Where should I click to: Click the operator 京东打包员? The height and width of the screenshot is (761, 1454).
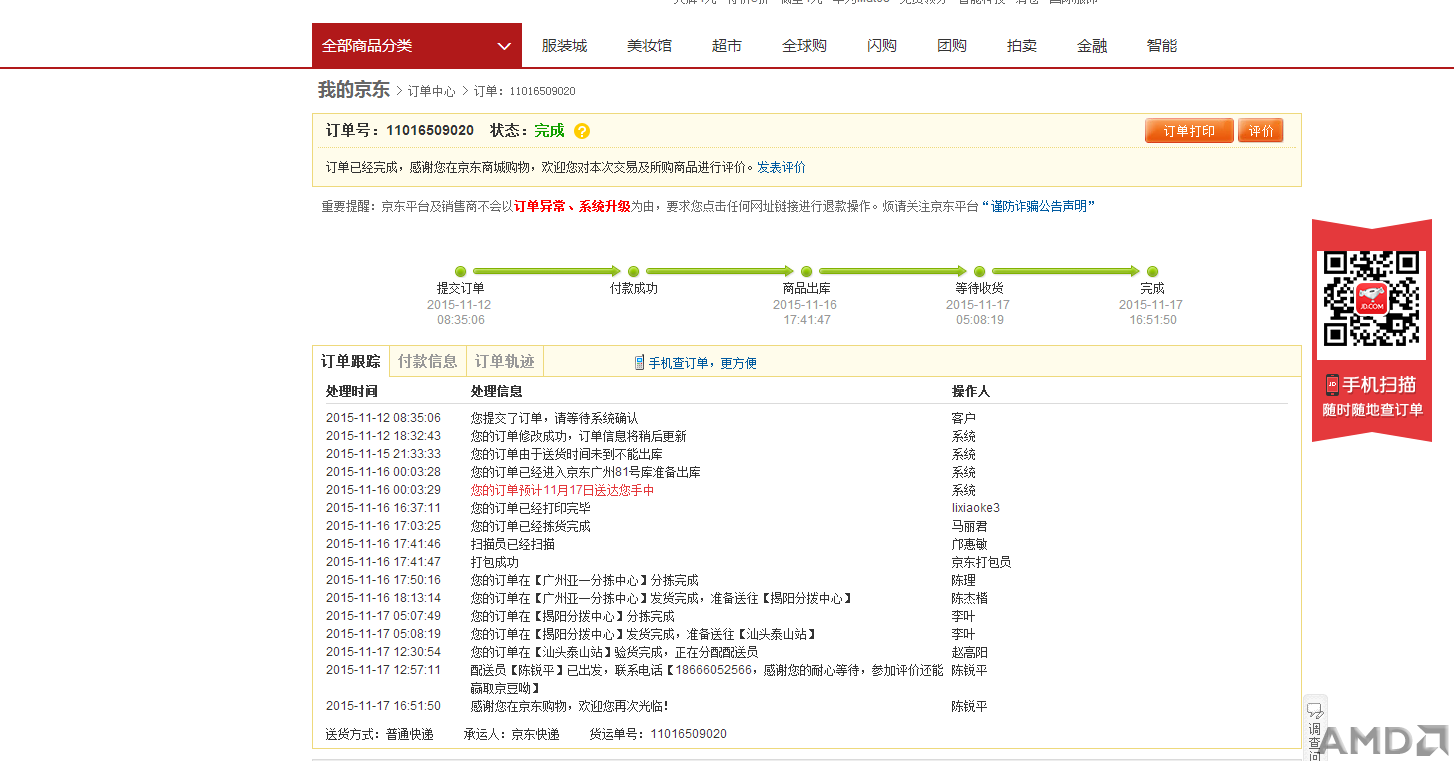click(x=981, y=562)
